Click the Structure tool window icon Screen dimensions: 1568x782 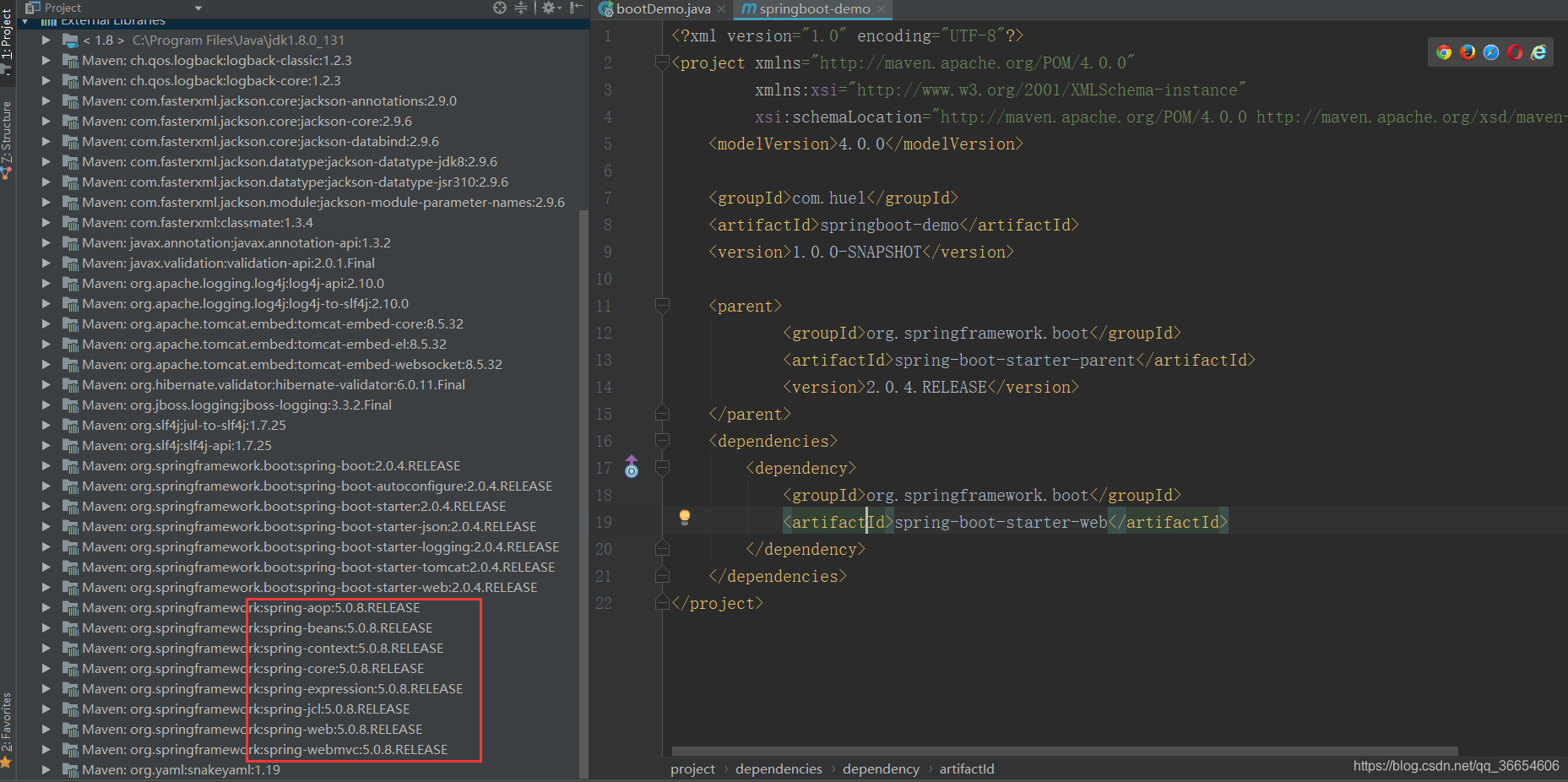6,172
